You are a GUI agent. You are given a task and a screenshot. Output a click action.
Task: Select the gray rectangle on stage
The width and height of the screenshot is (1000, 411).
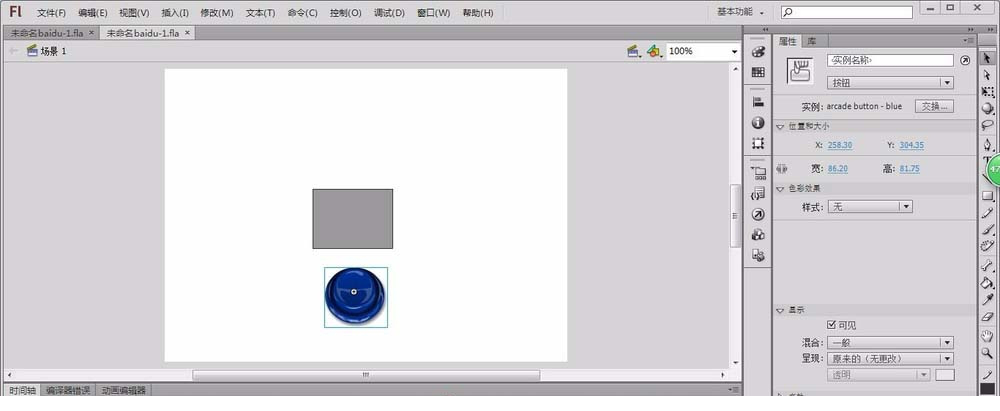point(353,219)
